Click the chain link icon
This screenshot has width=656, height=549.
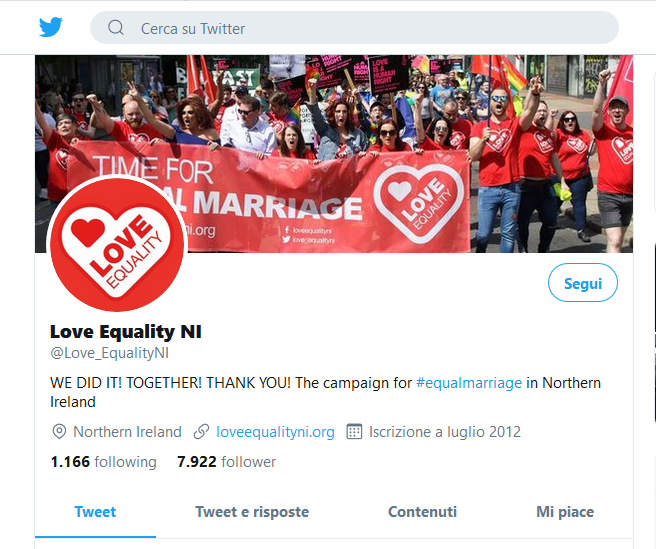click(202, 431)
